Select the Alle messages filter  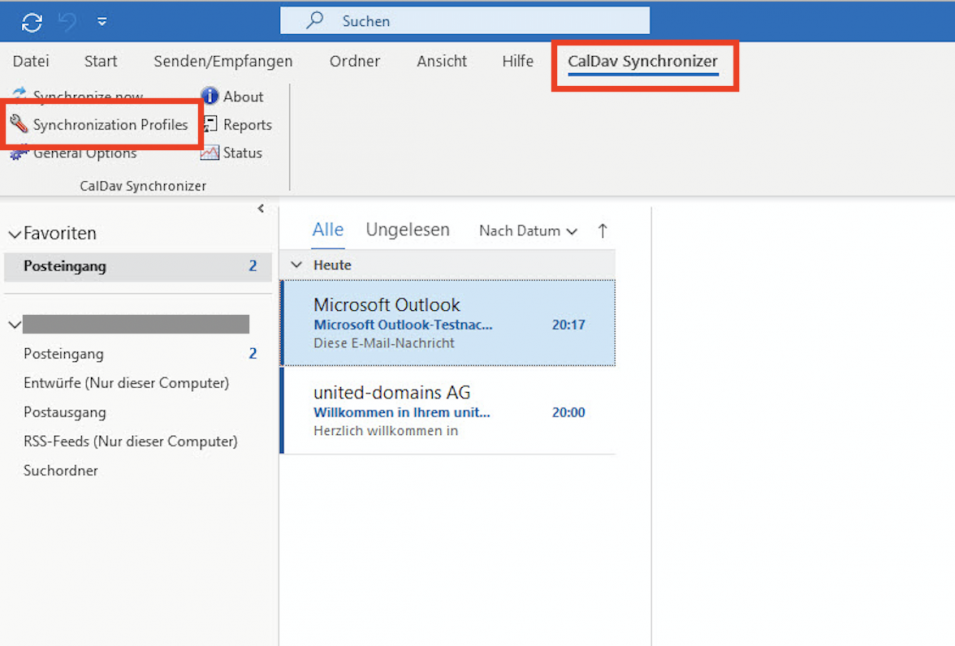tap(327, 230)
